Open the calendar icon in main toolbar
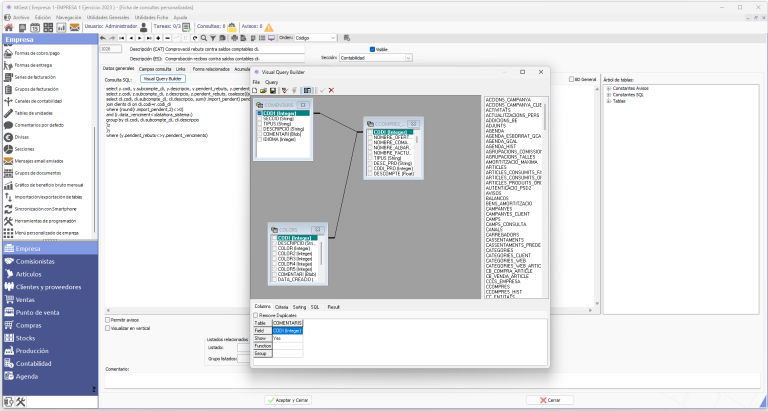The height and width of the screenshot is (411, 768). point(35,27)
